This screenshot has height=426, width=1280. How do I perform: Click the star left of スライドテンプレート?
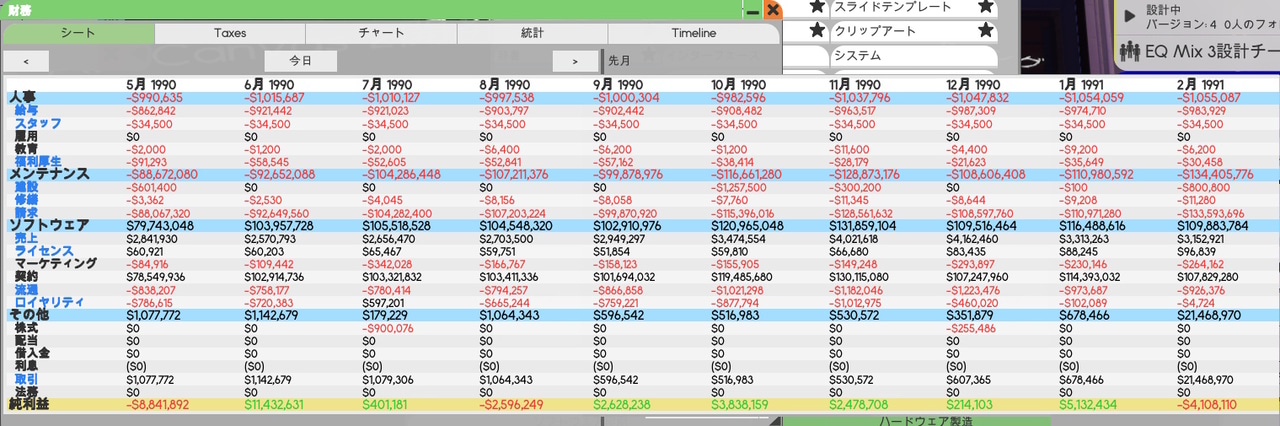click(817, 7)
